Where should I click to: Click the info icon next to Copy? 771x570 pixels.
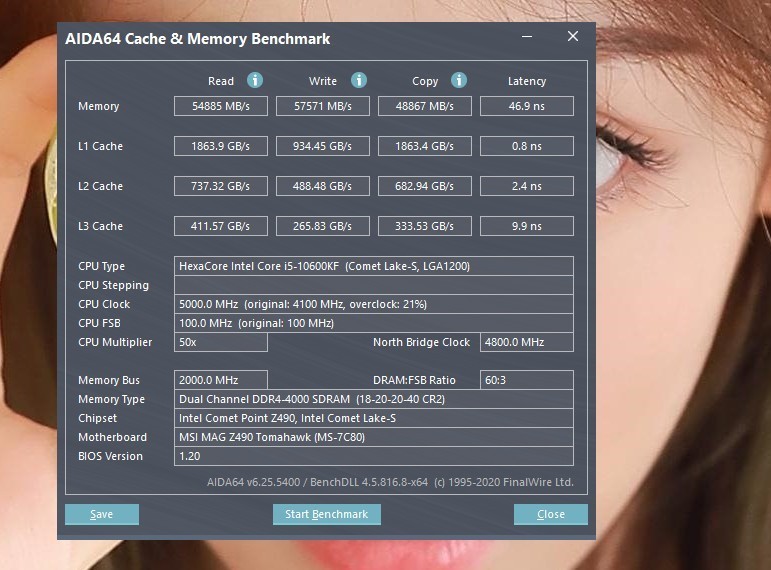click(x=458, y=80)
